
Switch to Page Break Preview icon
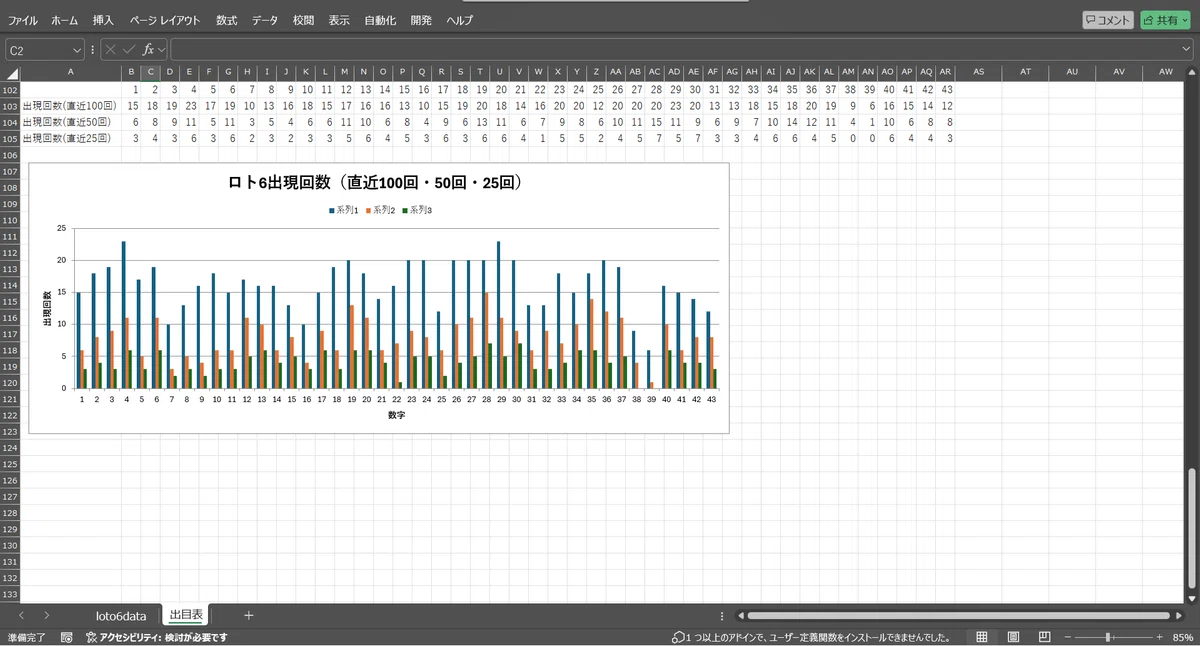pyautogui.click(x=1044, y=637)
